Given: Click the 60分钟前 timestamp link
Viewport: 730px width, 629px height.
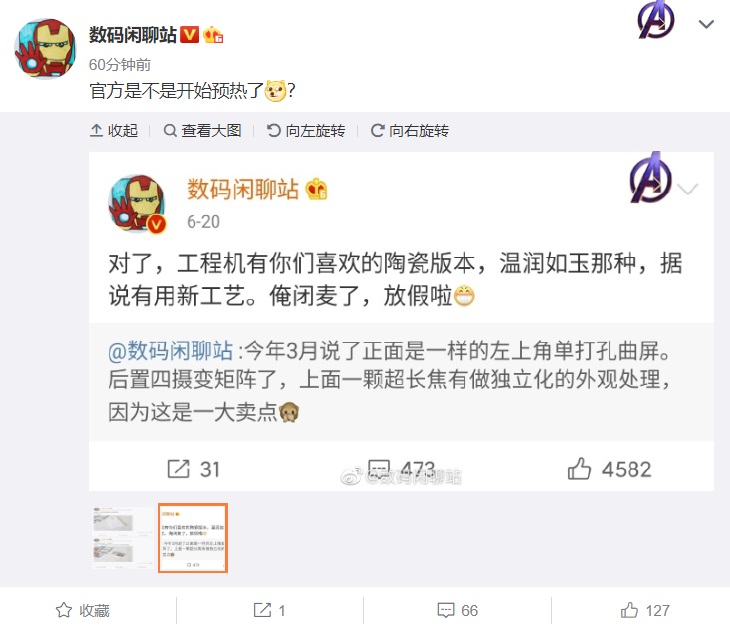Looking at the screenshot, I should pyautogui.click(x=120, y=65).
